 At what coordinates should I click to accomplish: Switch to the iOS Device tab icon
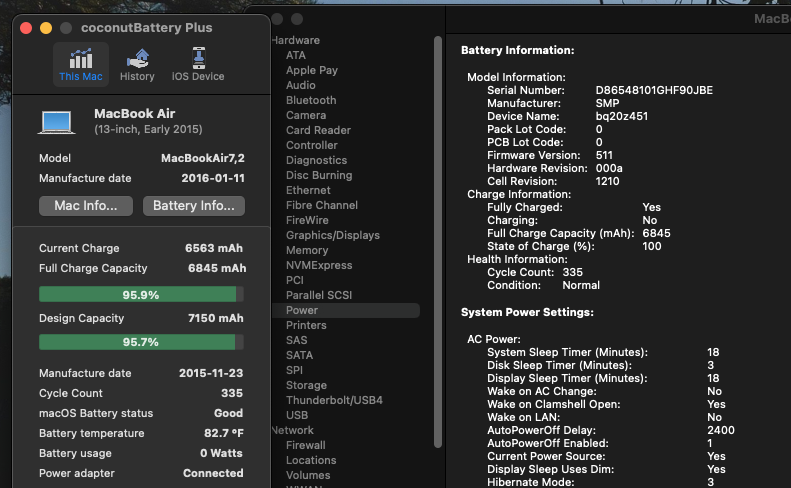click(x=199, y=58)
